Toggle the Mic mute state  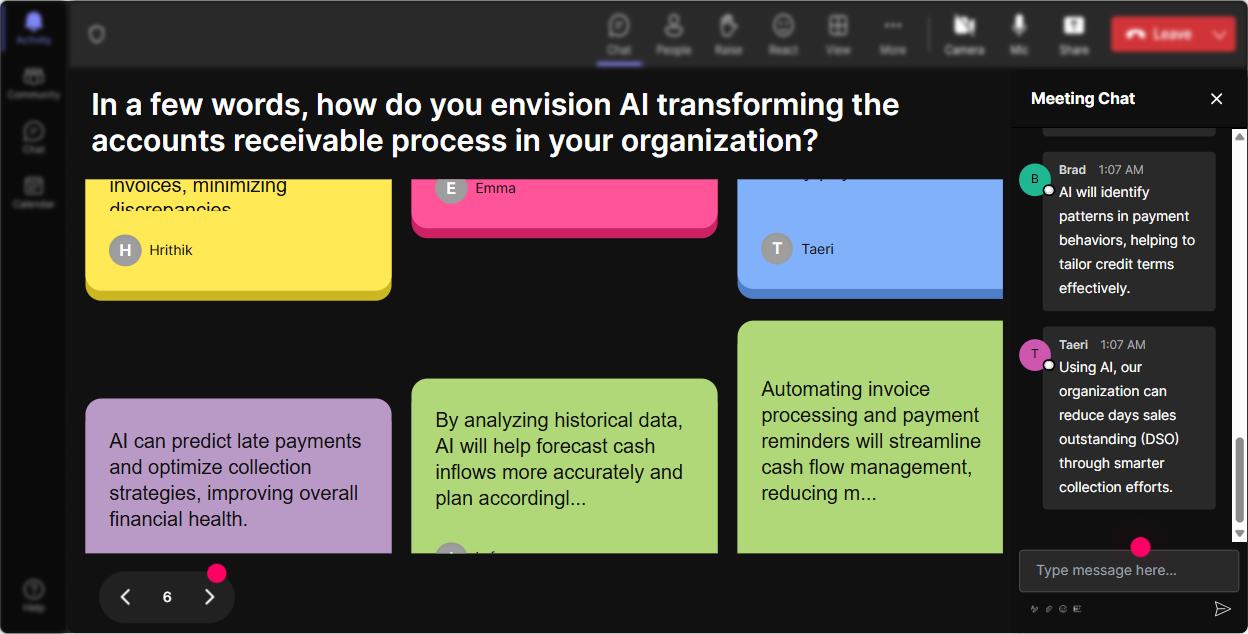click(x=1019, y=34)
